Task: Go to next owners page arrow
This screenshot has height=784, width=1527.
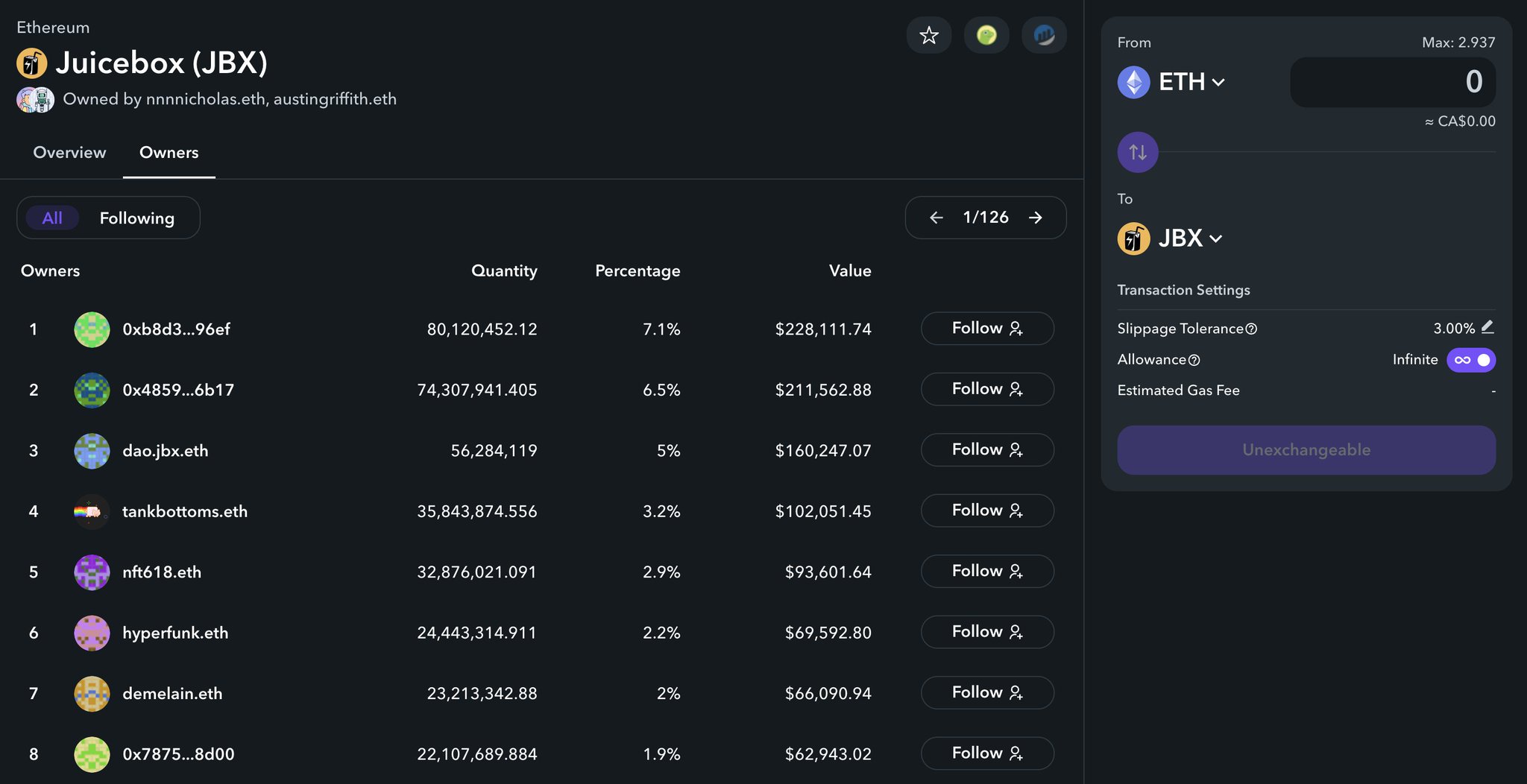Action: point(1035,218)
